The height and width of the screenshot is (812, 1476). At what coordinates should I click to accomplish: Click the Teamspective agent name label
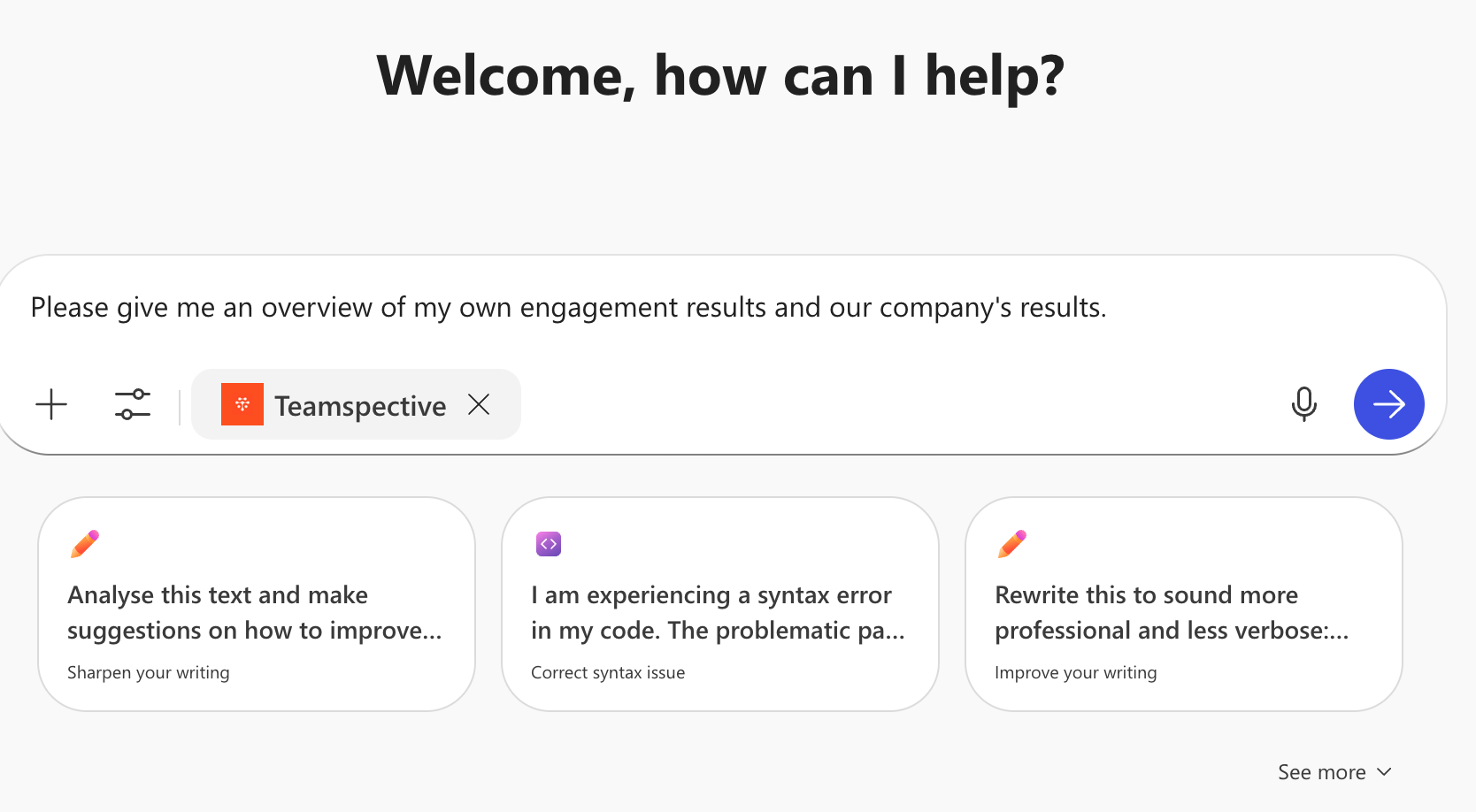[359, 404]
